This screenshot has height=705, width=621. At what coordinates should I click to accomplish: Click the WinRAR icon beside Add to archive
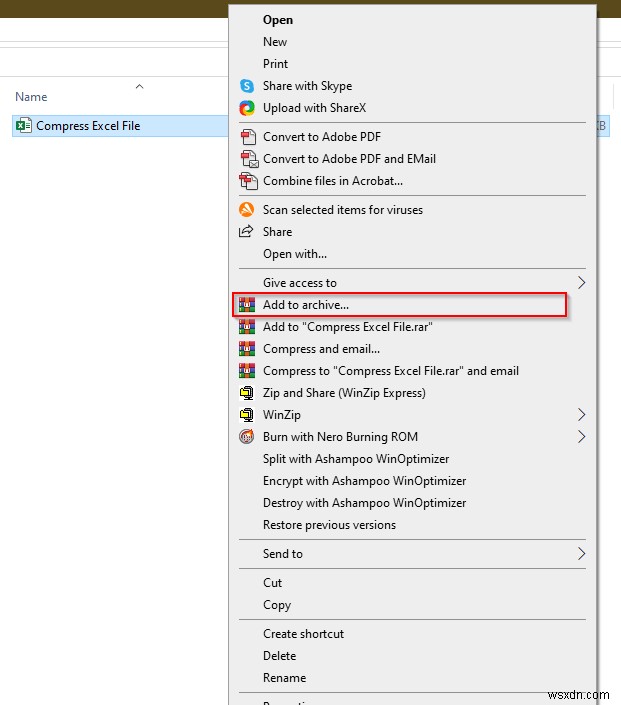[x=247, y=305]
